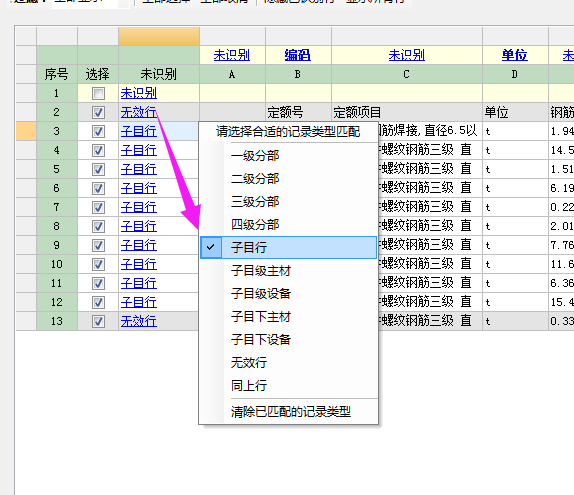Open the 子目行 link in row 10
This screenshot has width=574, height=495.
(139, 265)
